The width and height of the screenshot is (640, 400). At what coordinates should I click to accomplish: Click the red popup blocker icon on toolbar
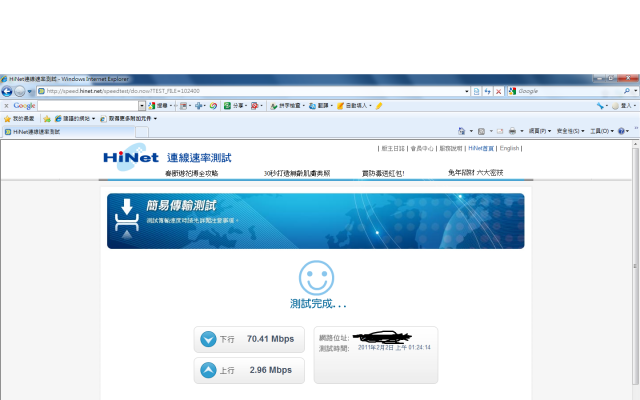256,106
